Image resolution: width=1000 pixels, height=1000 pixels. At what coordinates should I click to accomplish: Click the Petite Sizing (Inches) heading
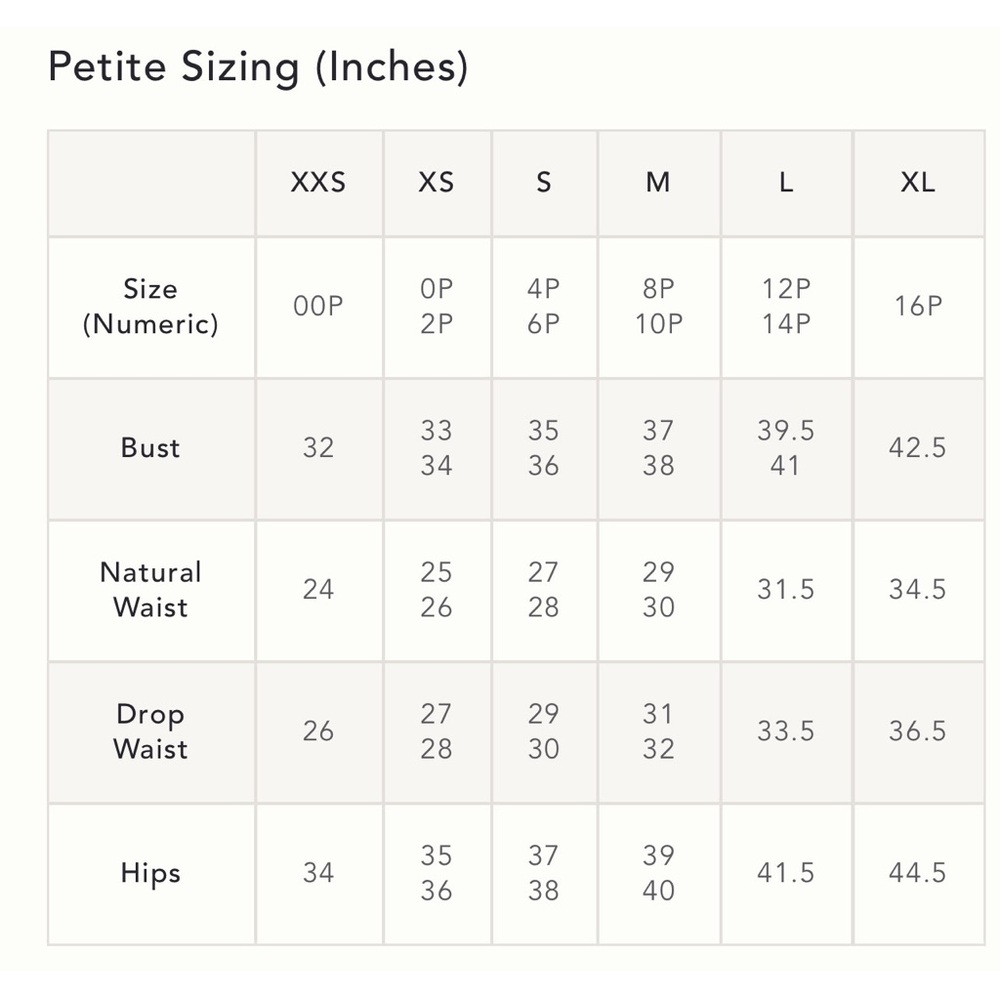[258, 66]
